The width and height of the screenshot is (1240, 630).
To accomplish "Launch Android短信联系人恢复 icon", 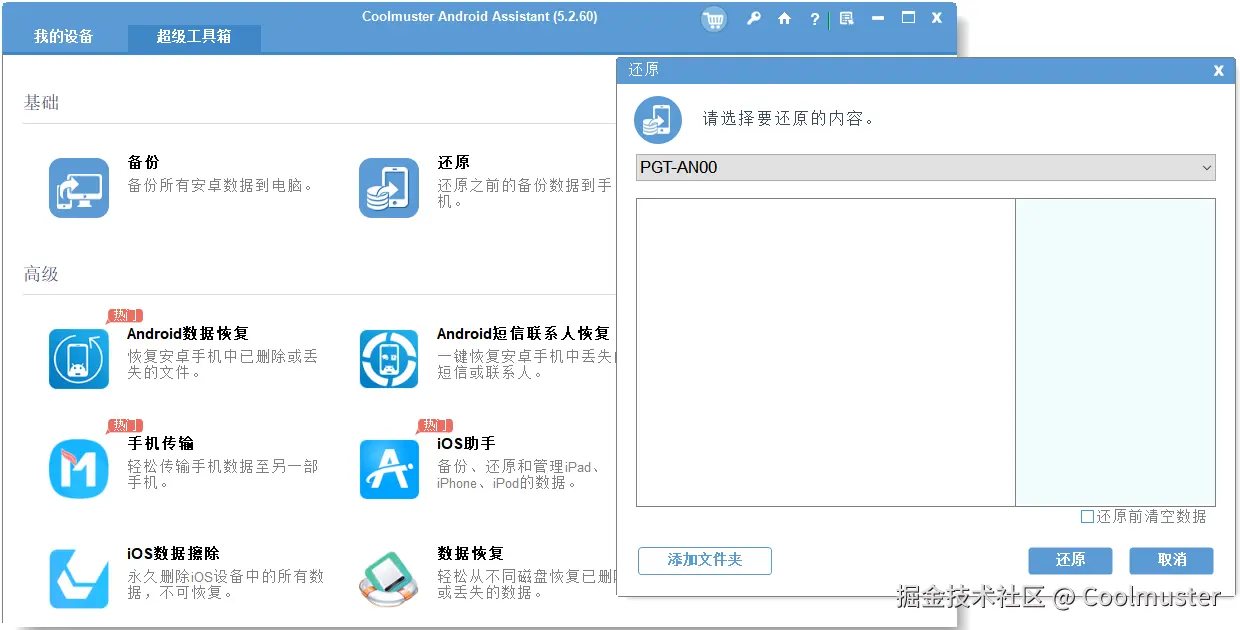I will (x=389, y=359).
